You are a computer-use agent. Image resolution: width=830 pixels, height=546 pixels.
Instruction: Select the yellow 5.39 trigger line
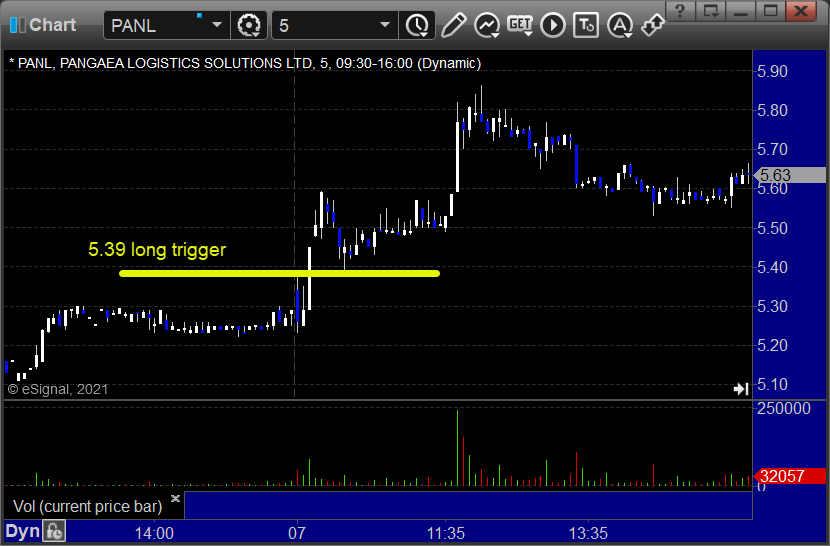279,273
